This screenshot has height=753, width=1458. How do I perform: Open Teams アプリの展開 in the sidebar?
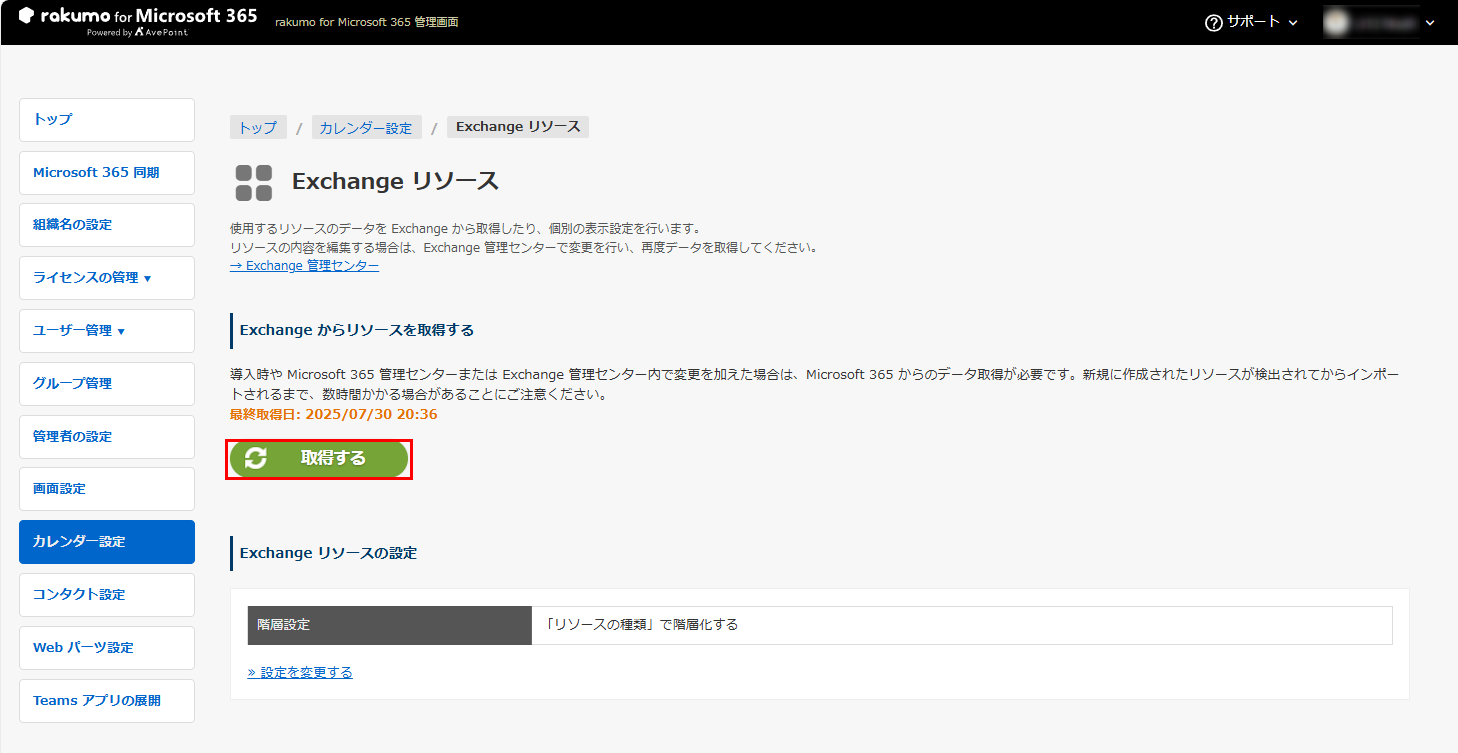coord(107,701)
